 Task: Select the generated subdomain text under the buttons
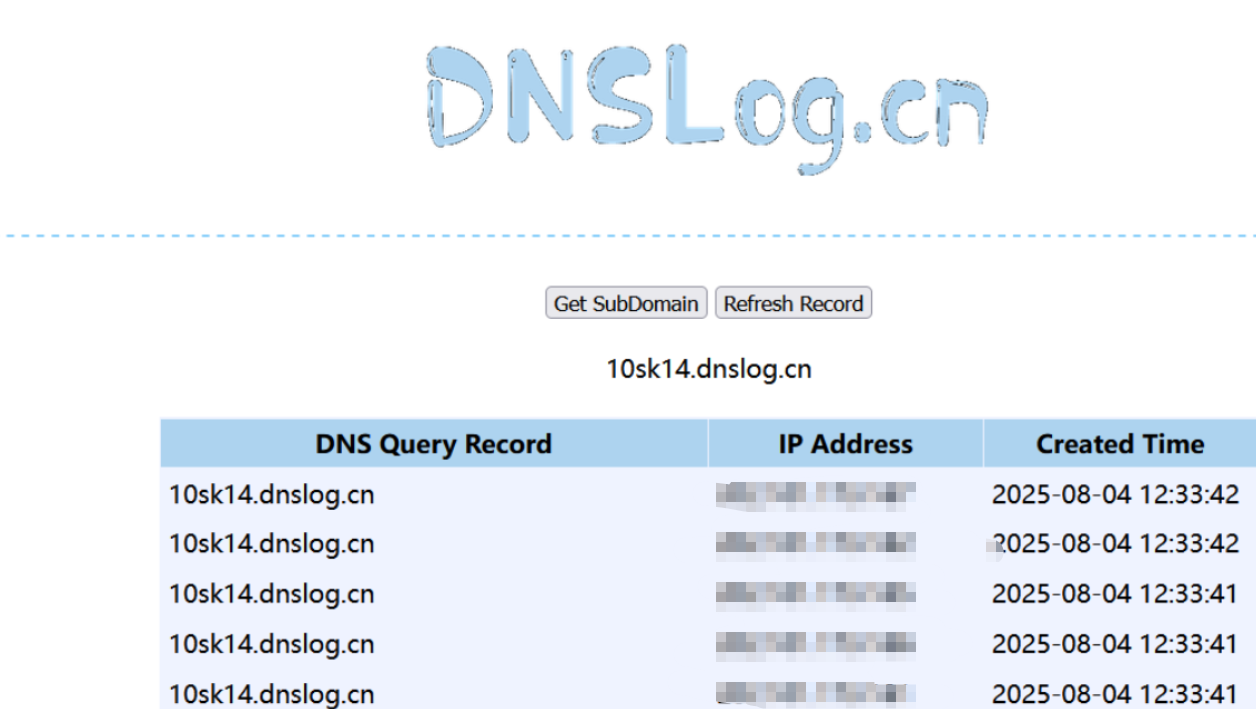pyautogui.click(x=709, y=369)
